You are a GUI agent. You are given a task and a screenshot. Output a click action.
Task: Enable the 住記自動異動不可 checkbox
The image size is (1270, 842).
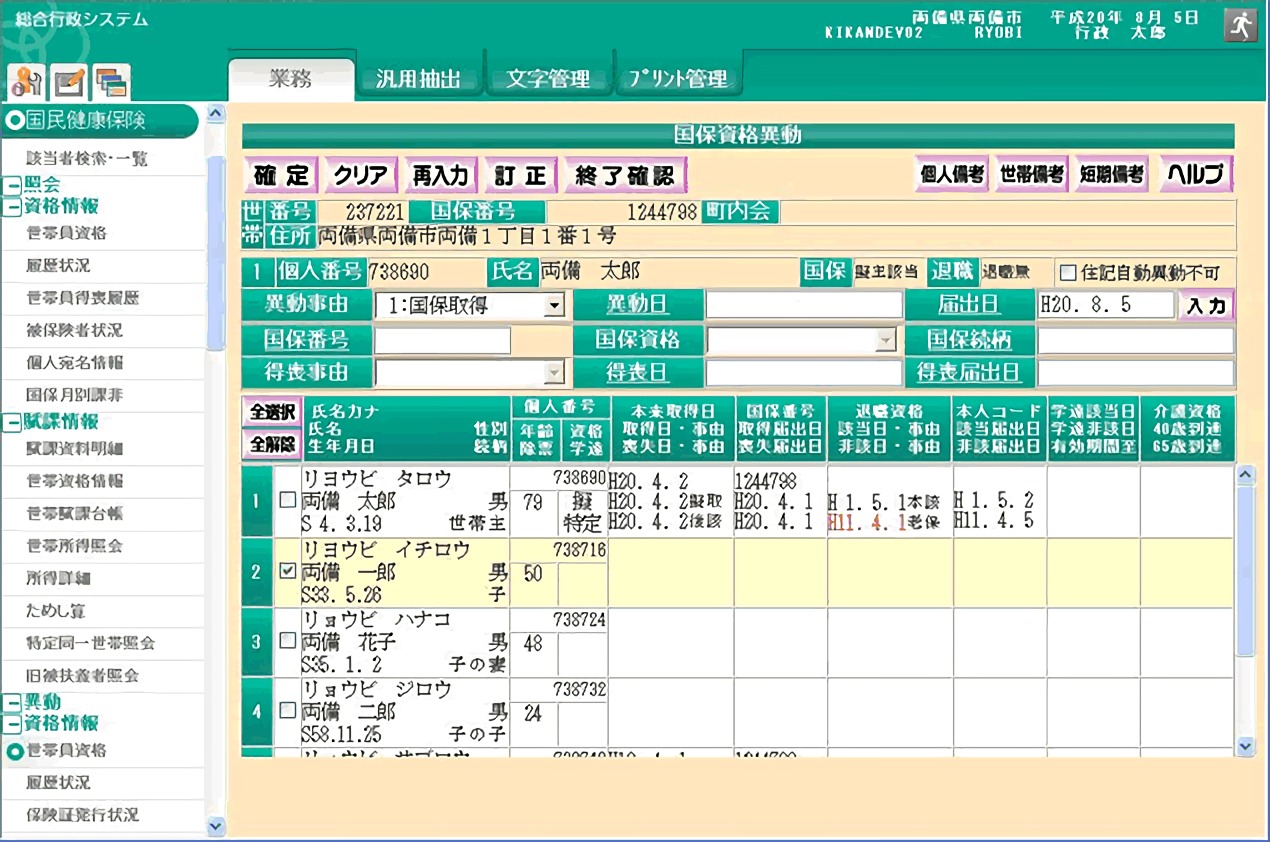(1068, 272)
